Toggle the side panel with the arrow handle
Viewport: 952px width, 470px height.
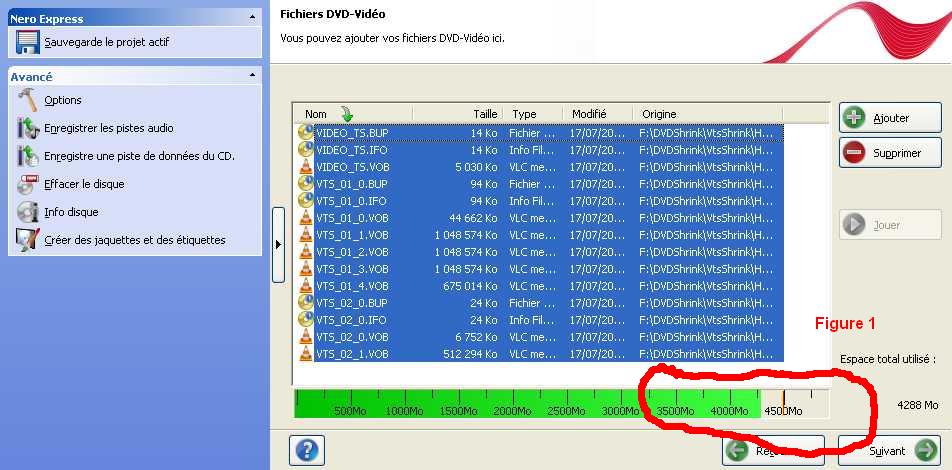(x=278, y=245)
